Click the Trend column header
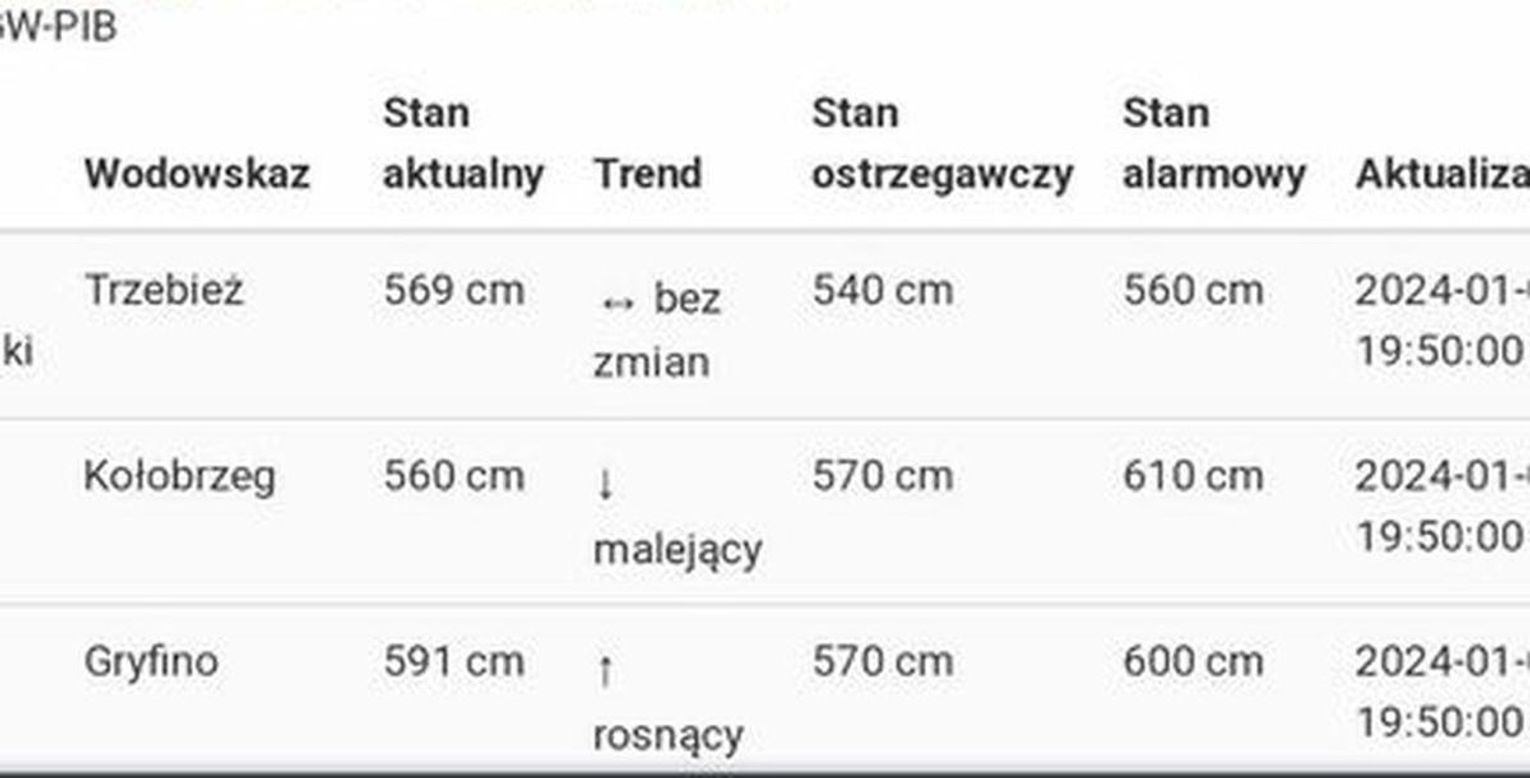The image size is (1530, 778). click(x=648, y=174)
